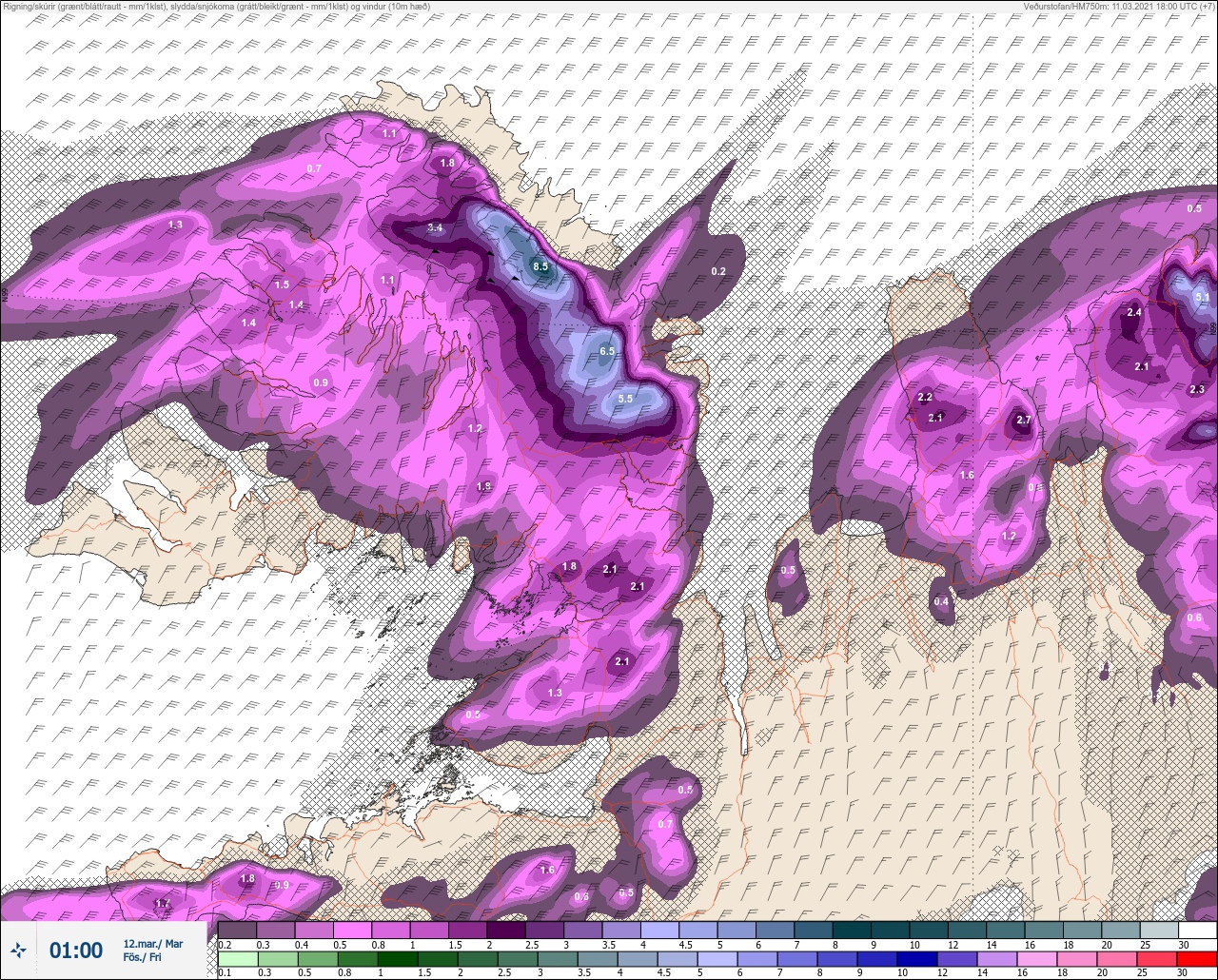1218x980 pixels.
Task: Select the lightest green 0.1 swatch in lower legend
Action: click(x=237, y=959)
